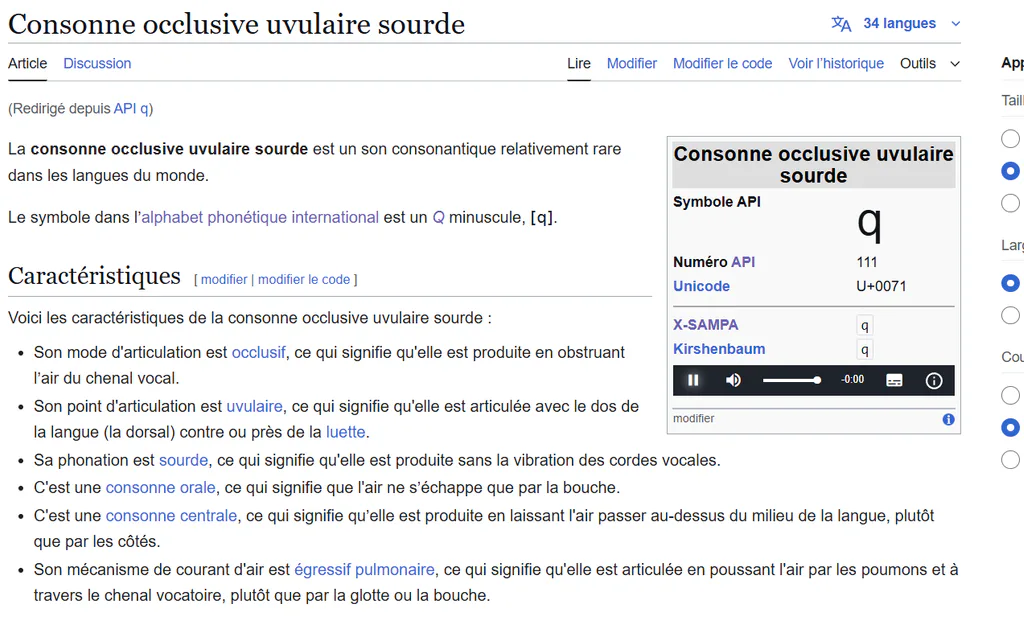Open the 'égressif pulmonaire' link
The width and height of the screenshot is (1024, 629).
click(364, 570)
